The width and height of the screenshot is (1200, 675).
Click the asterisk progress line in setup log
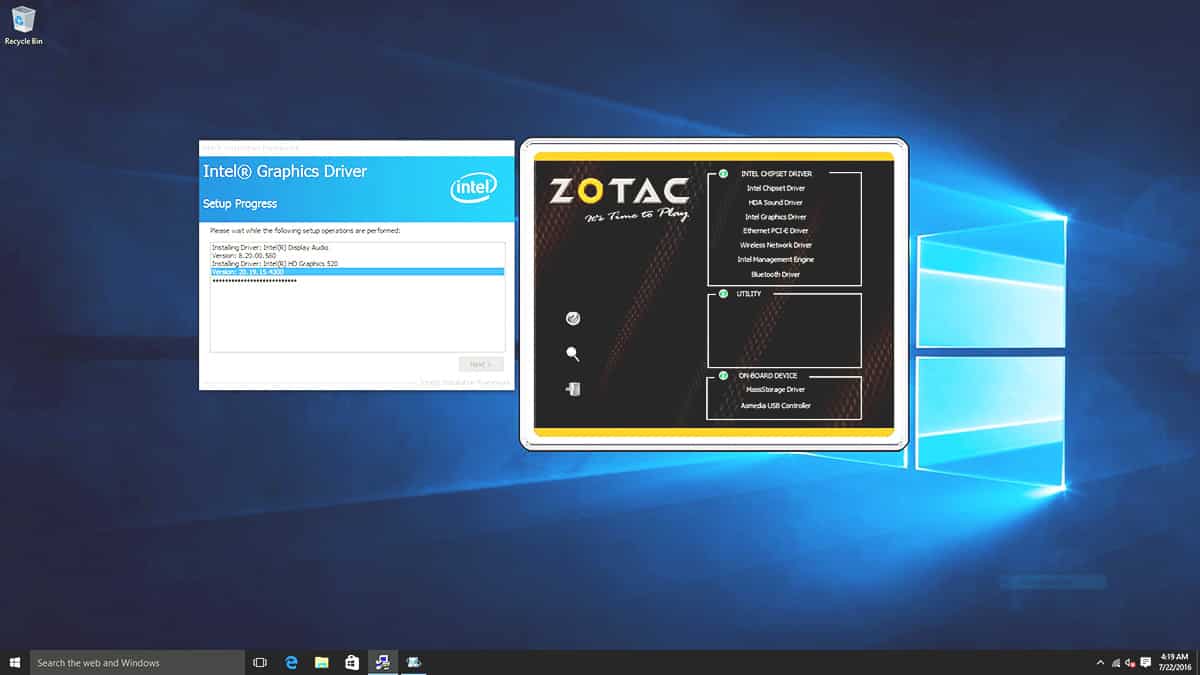tap(254, 281)
